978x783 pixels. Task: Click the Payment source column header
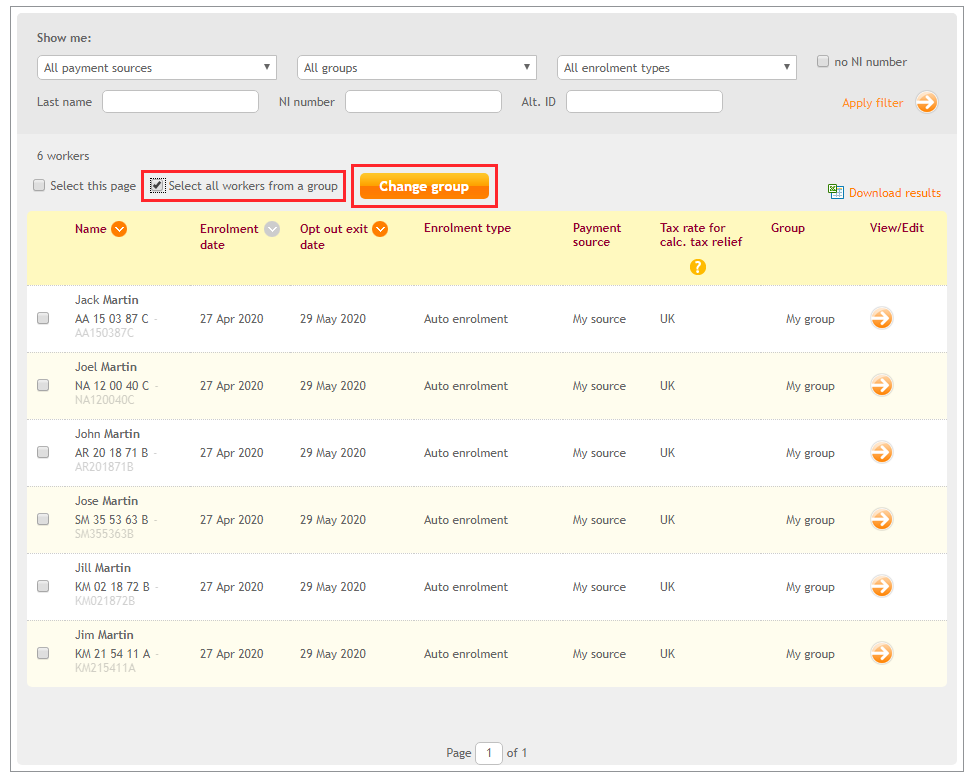597,235
